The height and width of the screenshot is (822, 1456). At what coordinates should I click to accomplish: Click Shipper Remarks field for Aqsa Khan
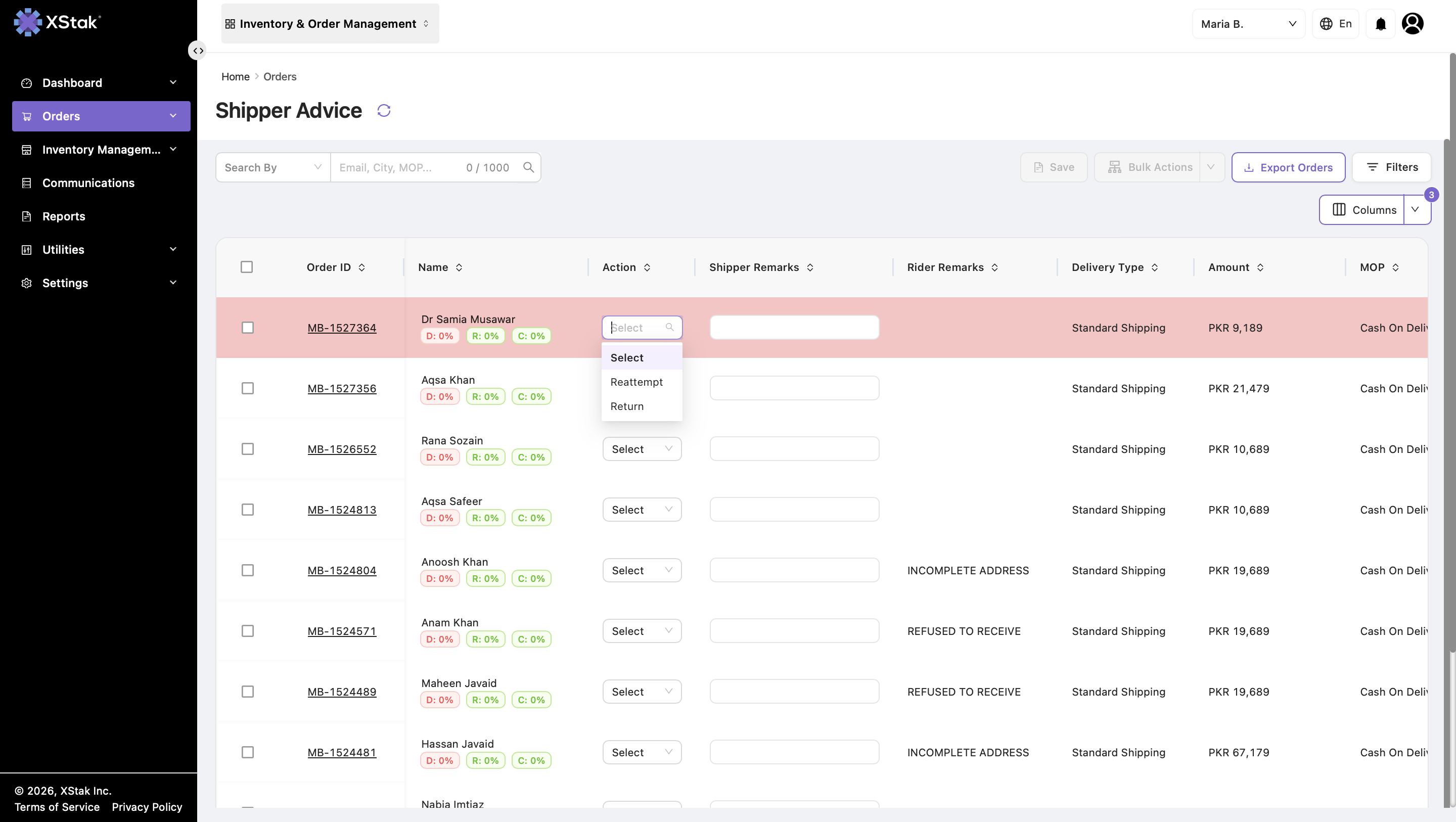coord(794,388)
